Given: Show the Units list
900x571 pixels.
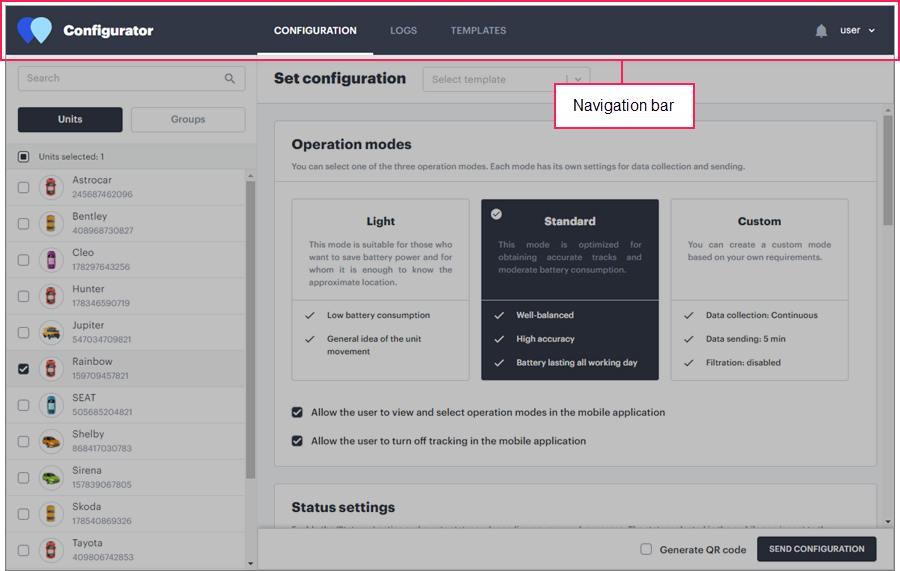Looking at the screenshot, I should coord(70,119).
